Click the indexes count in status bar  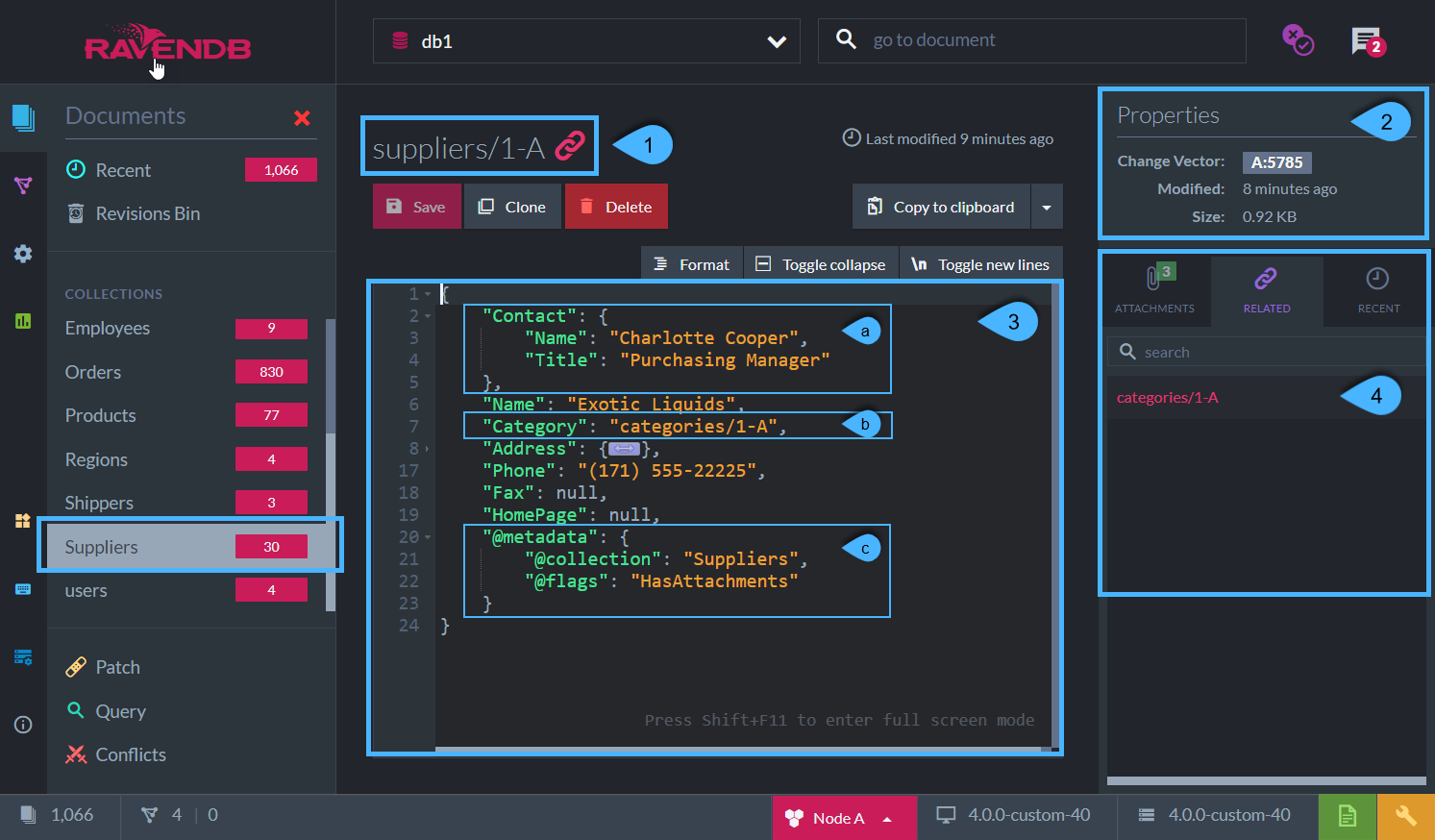click(161, 815)
